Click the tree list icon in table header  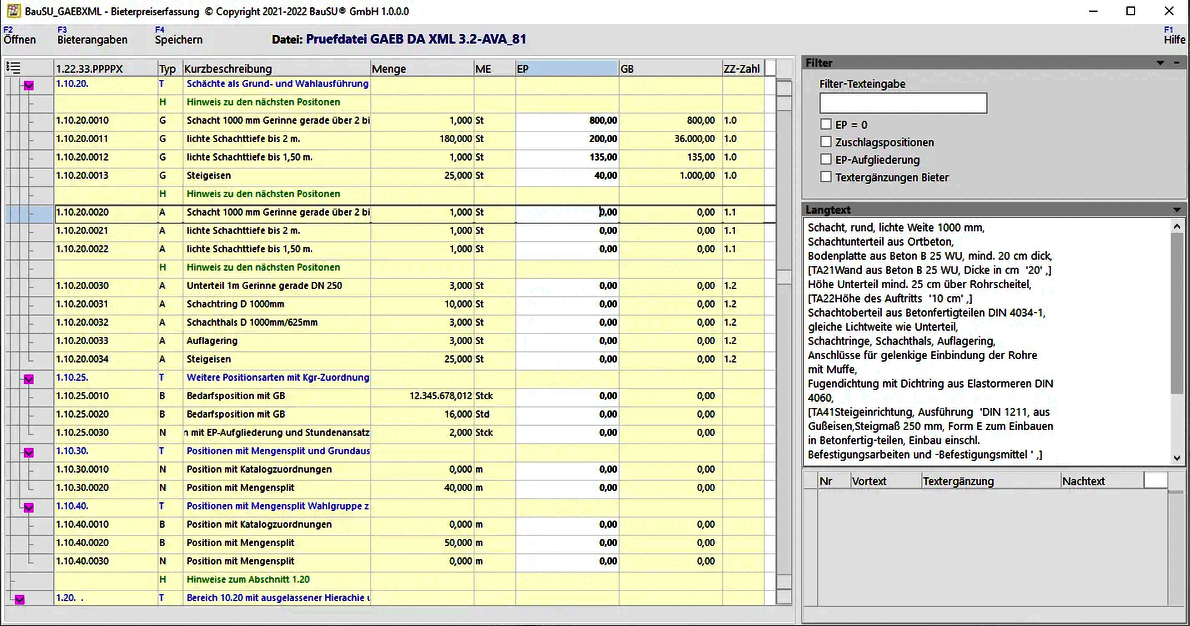[13, 68]
